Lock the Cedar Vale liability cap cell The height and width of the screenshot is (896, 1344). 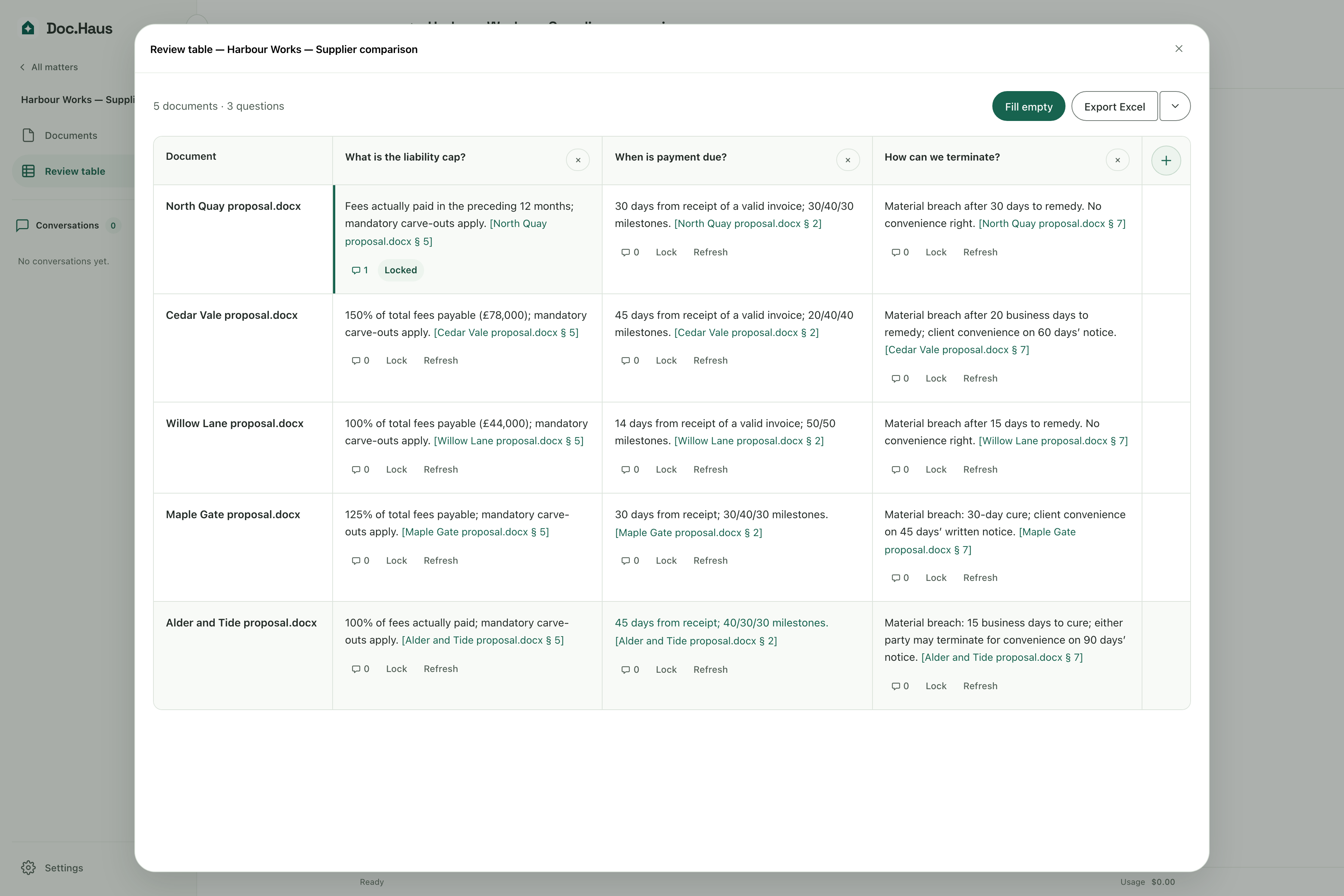click(x=396, y=360)
